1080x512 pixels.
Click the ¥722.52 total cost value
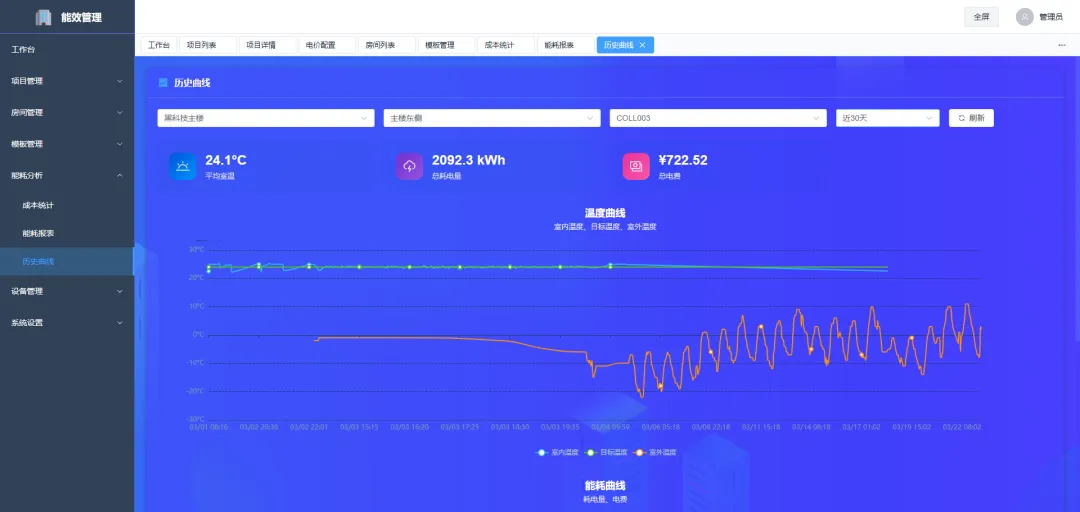(683, 161)
